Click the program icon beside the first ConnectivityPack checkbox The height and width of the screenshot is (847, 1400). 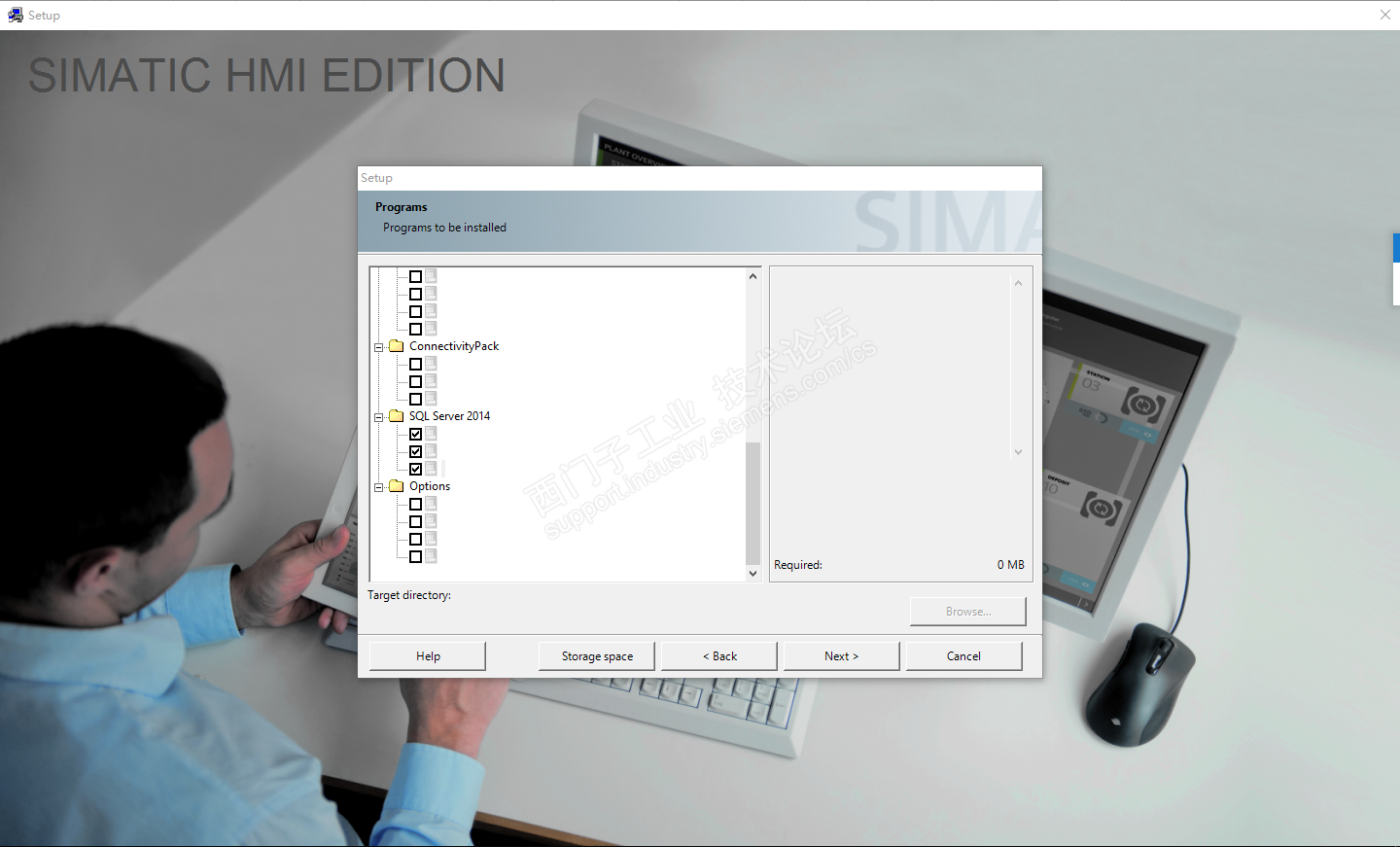[x=431, y=364]
